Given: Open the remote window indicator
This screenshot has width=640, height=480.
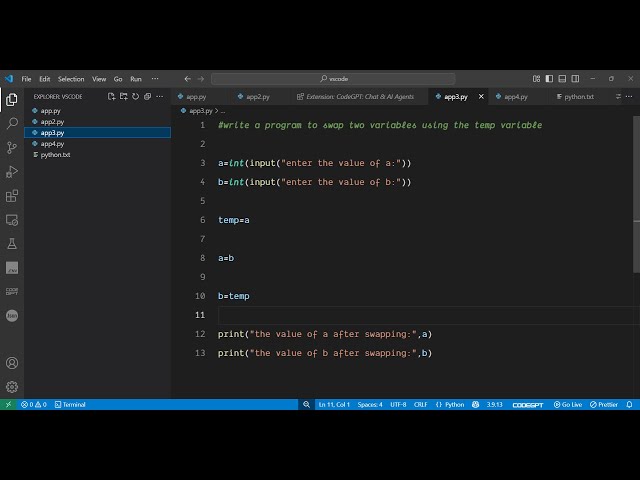Looking at the screenshot, I should click(x=8, y=404).
